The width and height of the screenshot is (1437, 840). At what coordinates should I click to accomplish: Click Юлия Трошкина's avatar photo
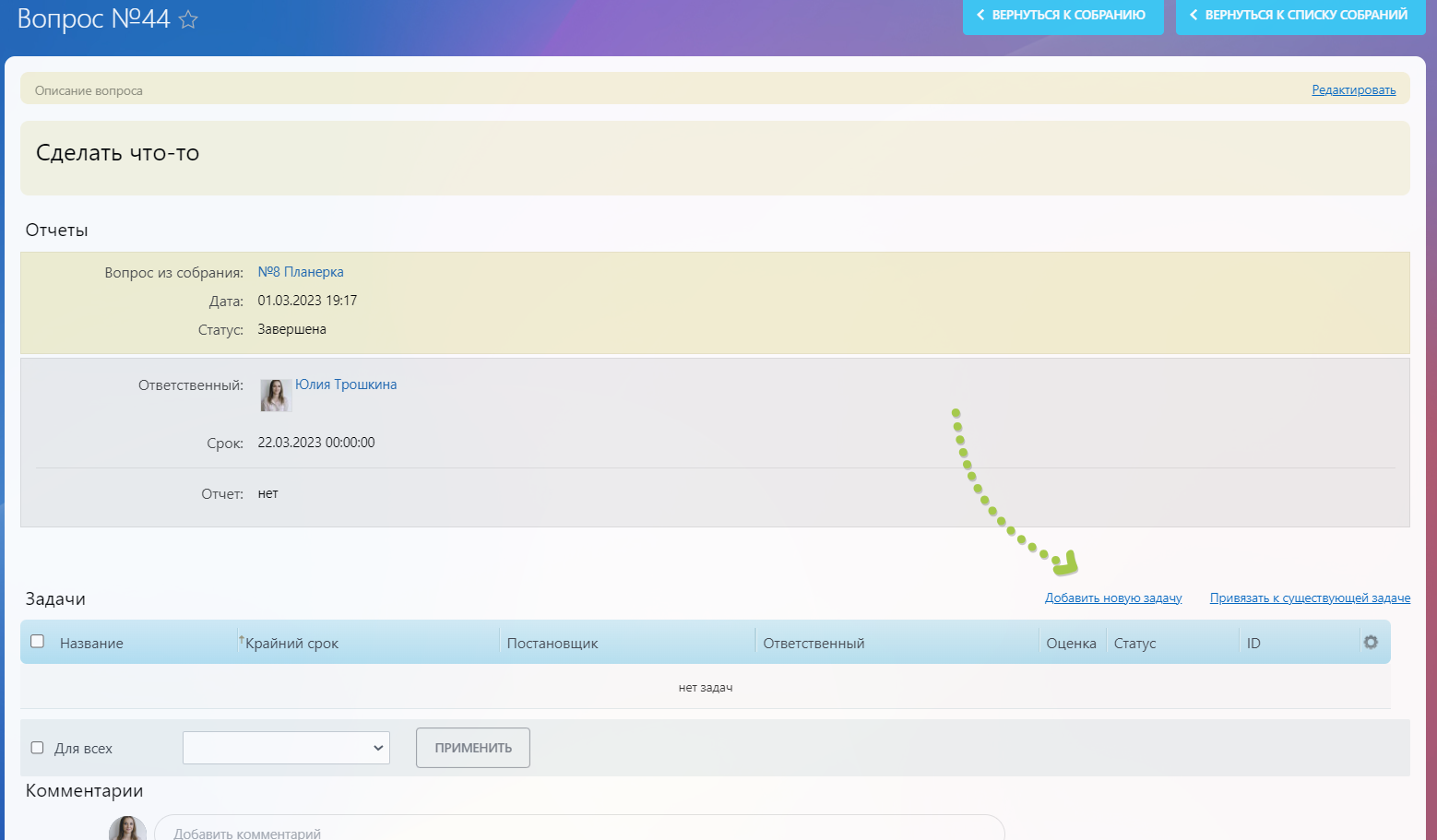click(276, 395)
